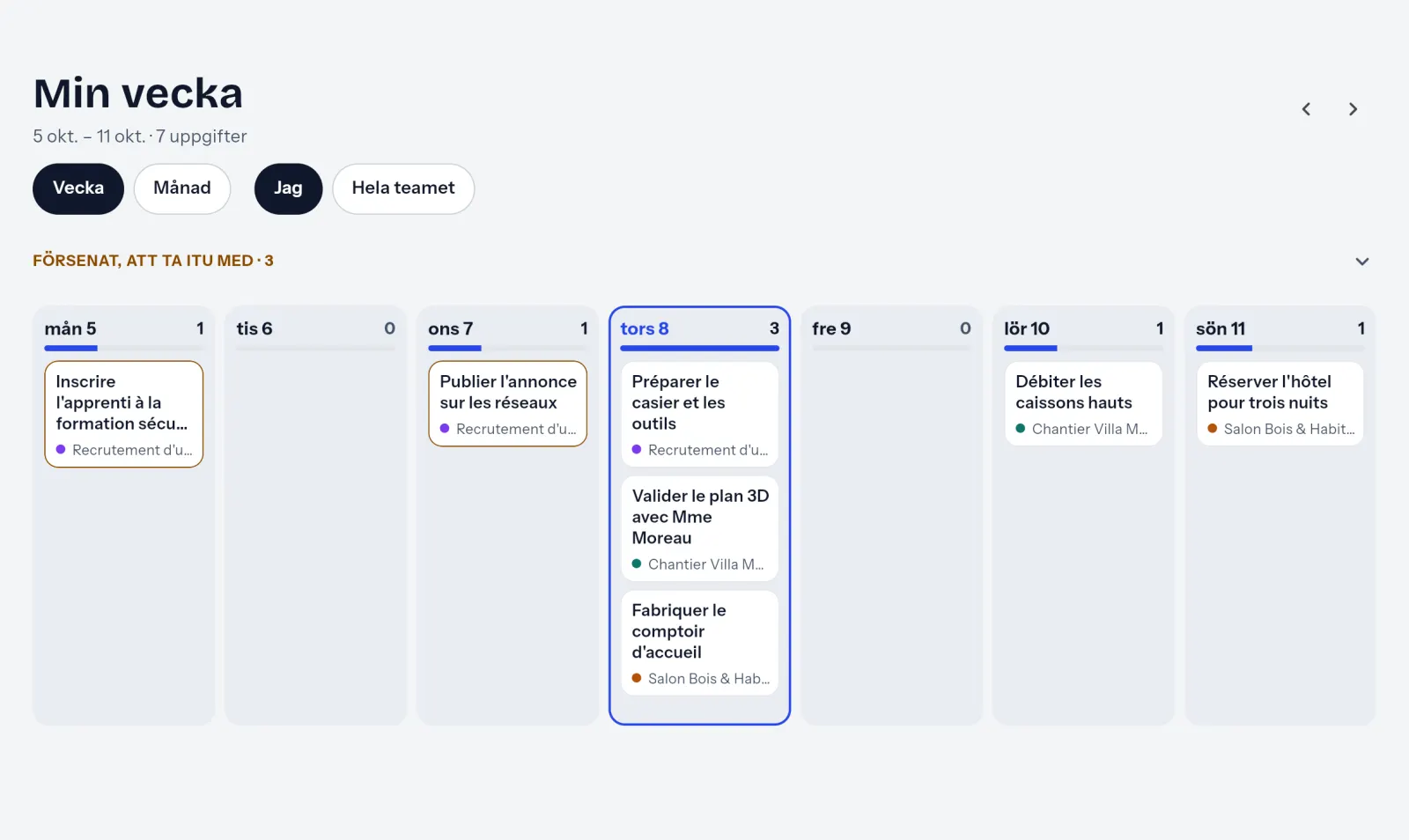Click the Chantier Villa label under Débiter les caissons
This screenshot has height=840, width=1409.
click(1090, 429)
